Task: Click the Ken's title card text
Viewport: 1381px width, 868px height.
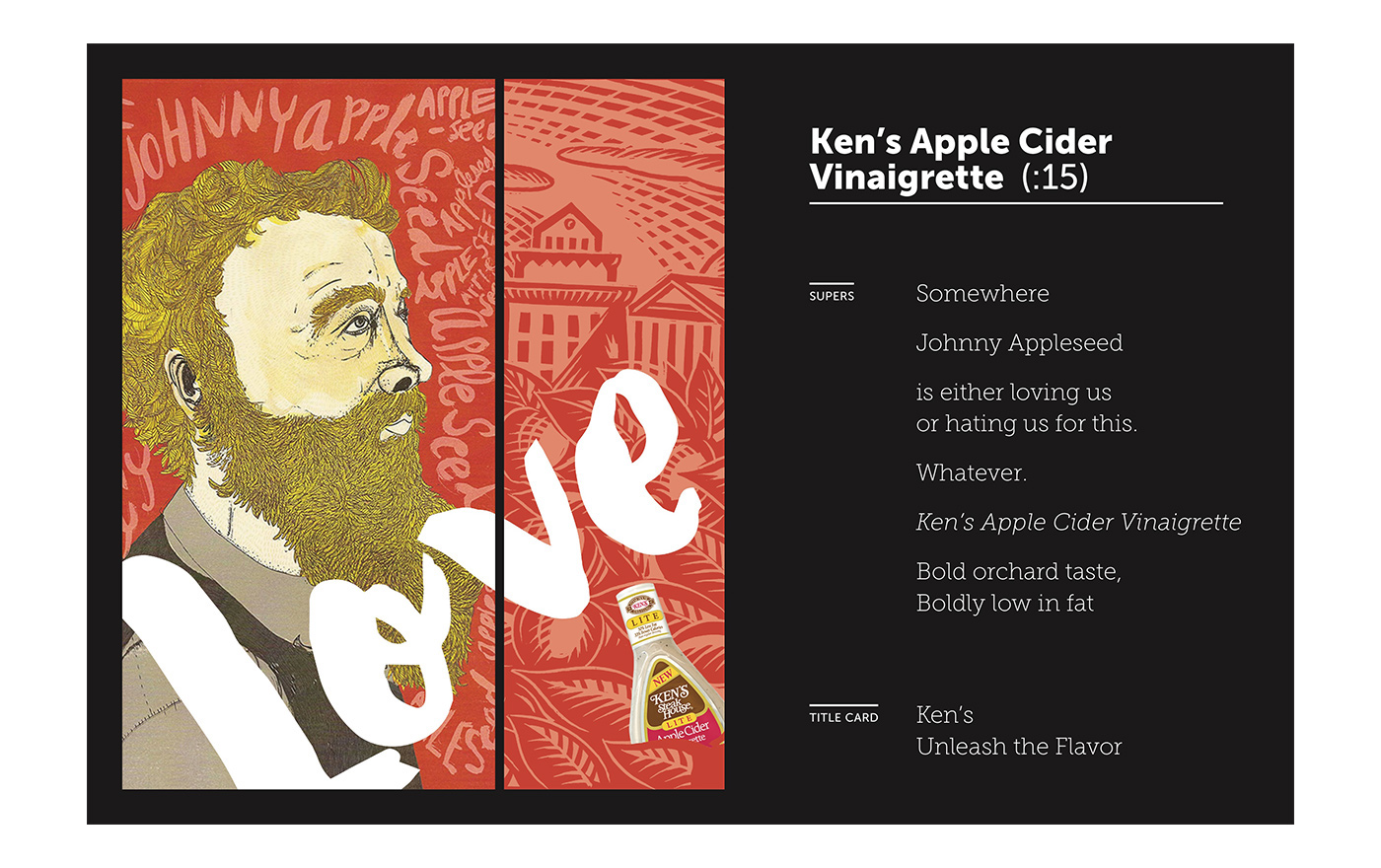Action: click(x=944, y=715)
